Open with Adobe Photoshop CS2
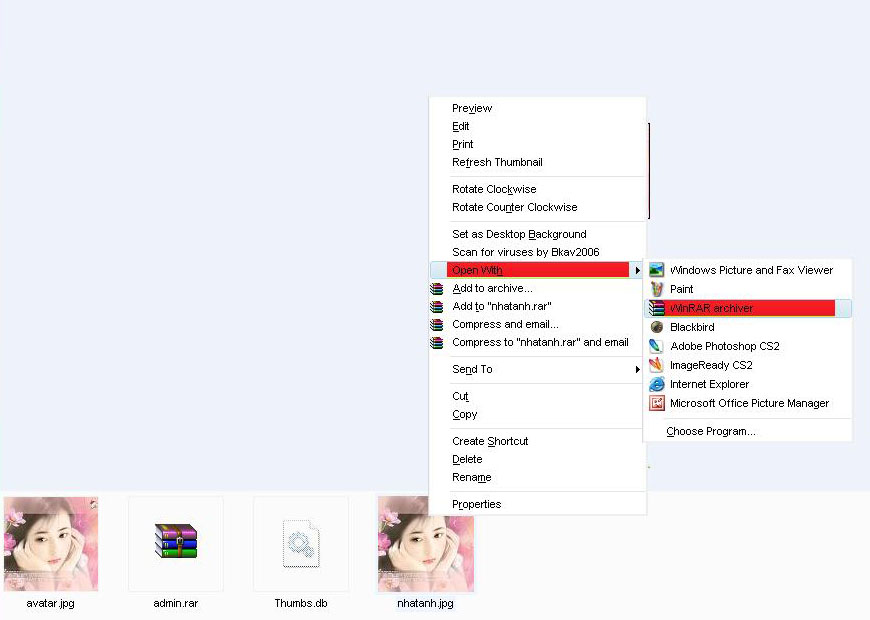This screenshot has height=620, width=870. pos(748,346)
